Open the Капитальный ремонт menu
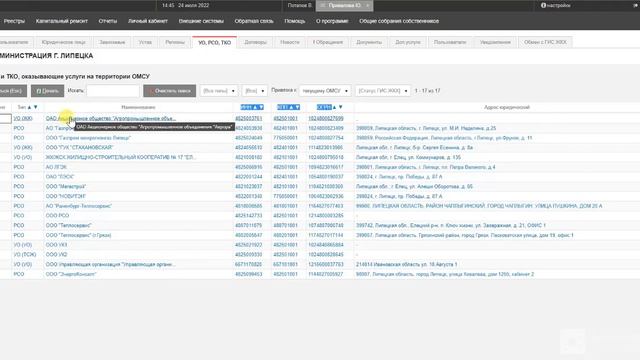The image size is (640, 360). 62,21
